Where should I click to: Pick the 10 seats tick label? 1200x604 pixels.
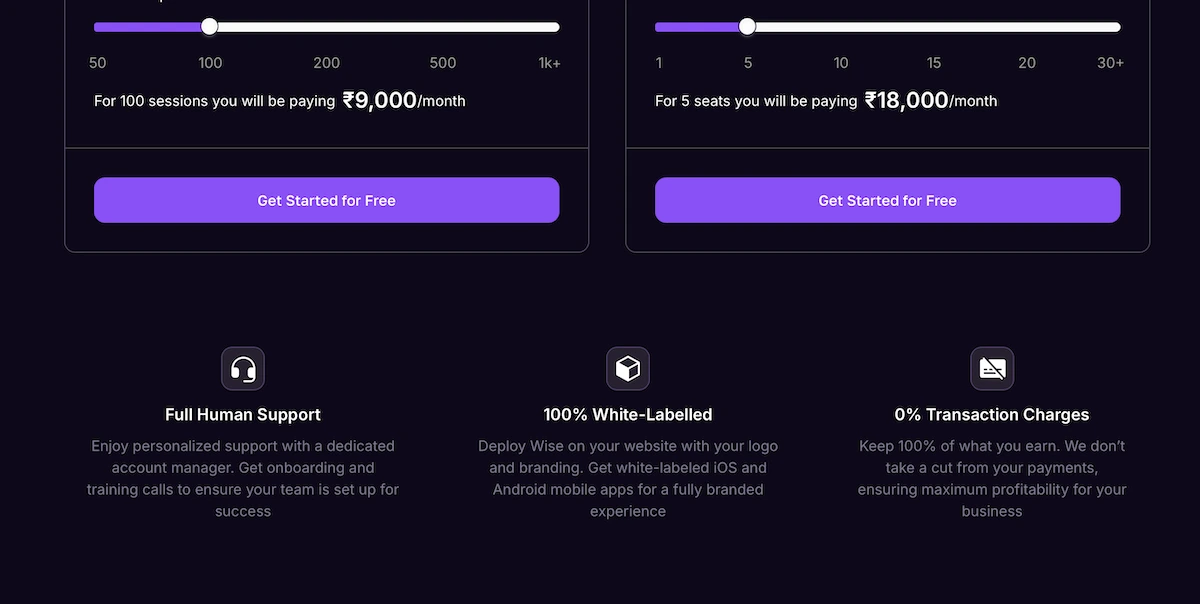tap(841, 63)
